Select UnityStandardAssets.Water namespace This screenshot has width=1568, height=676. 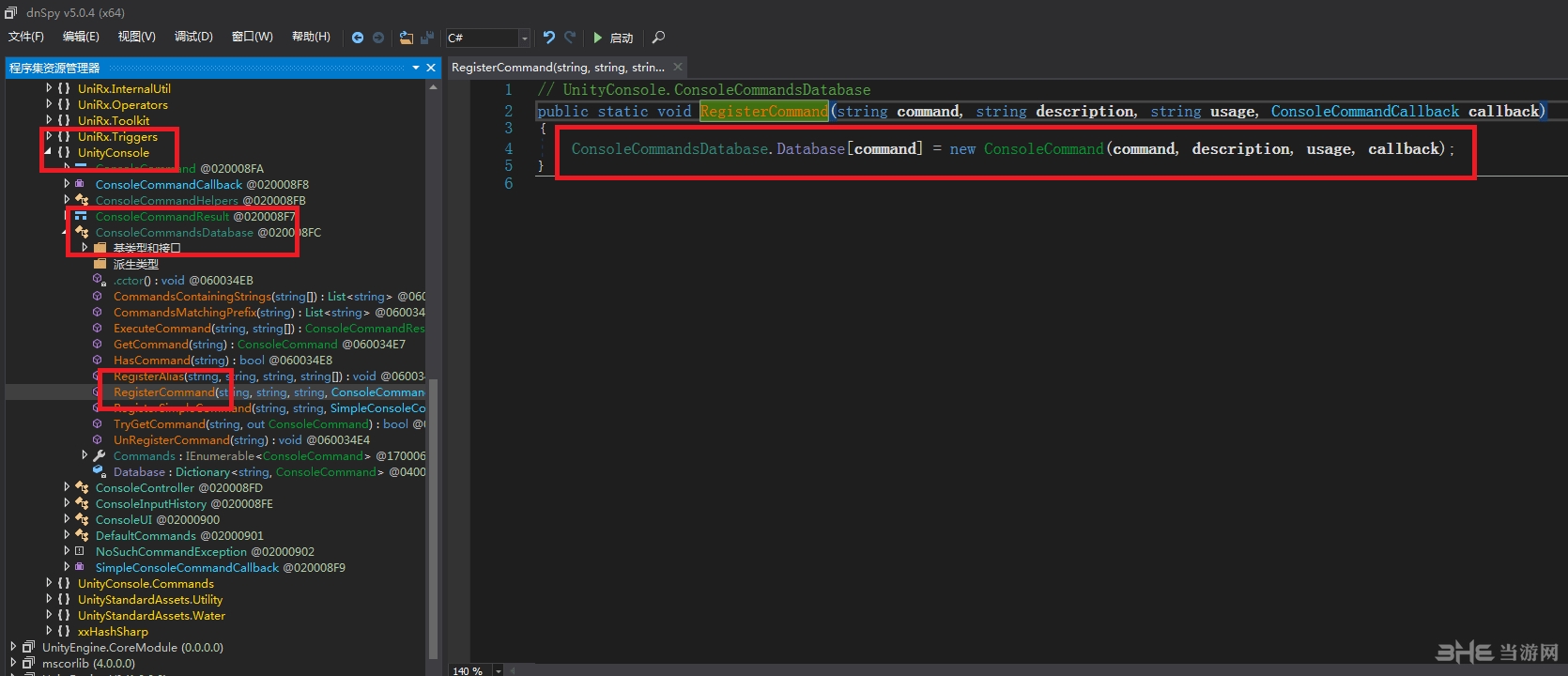click(151, 615)
